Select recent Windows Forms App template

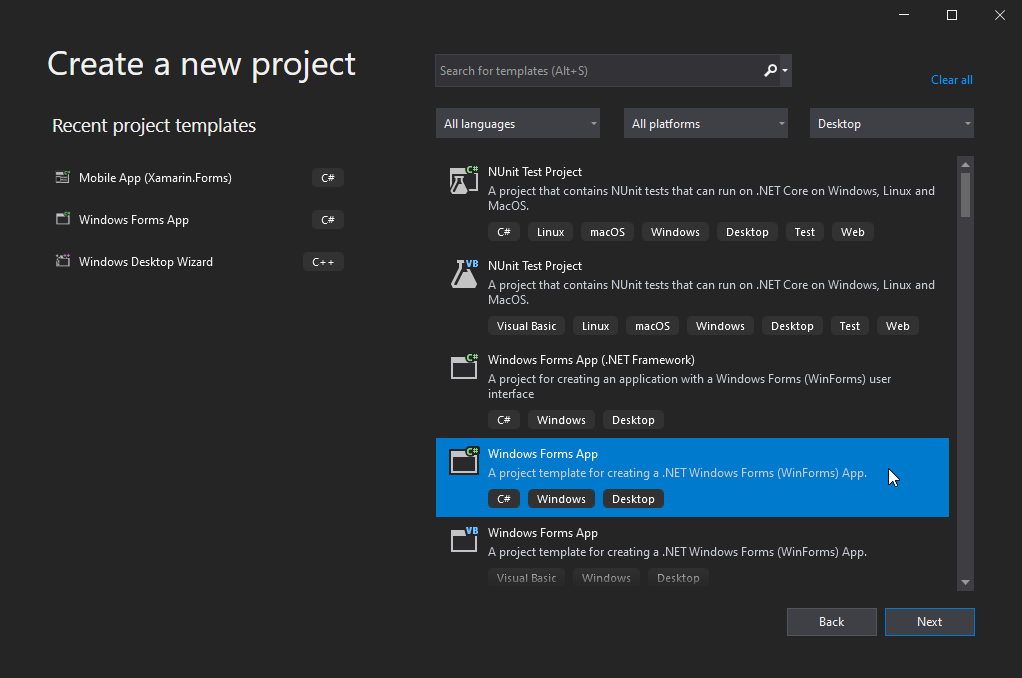[x=134, y=220]
